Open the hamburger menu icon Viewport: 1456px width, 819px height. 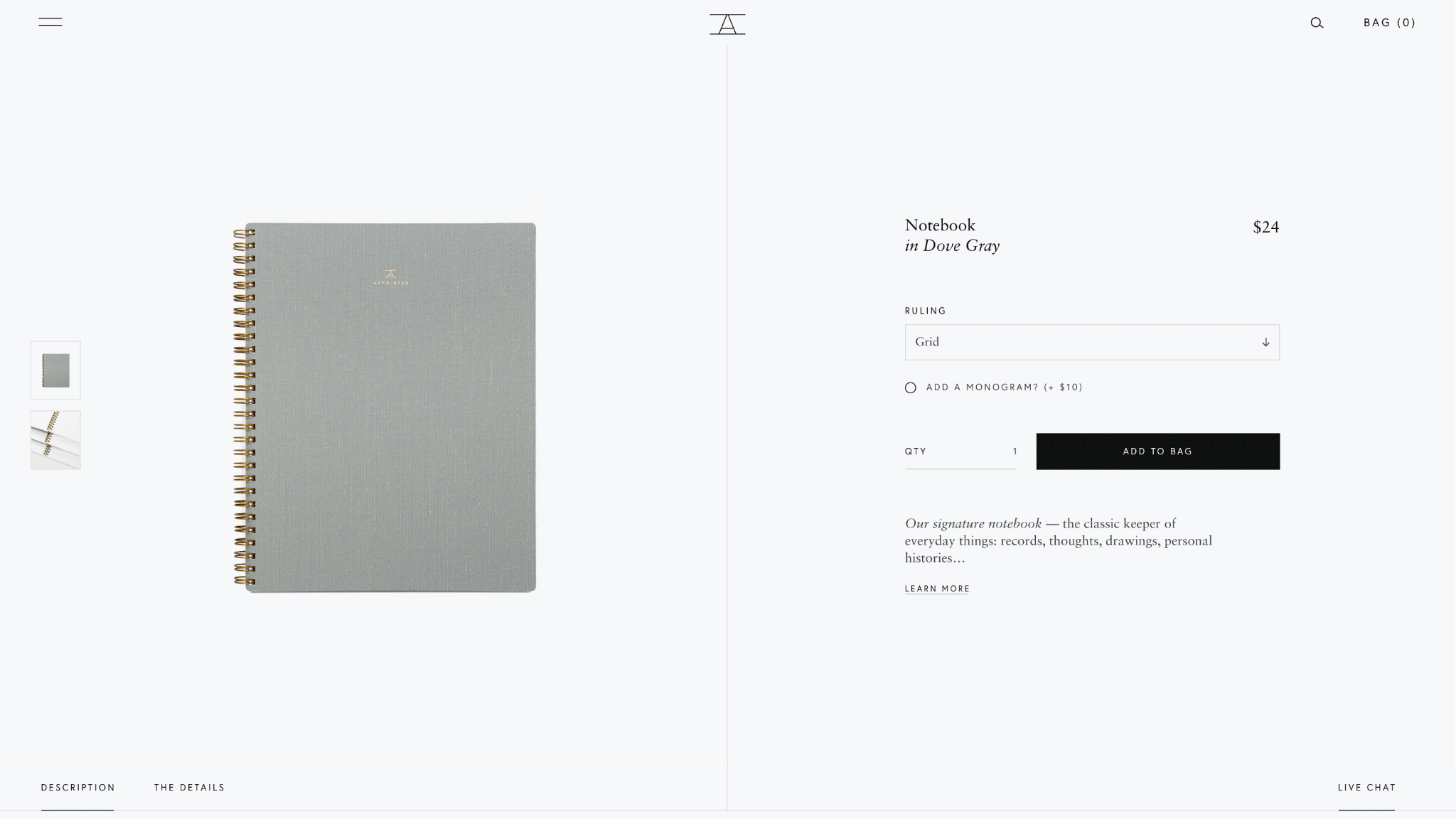coord(50,22)
